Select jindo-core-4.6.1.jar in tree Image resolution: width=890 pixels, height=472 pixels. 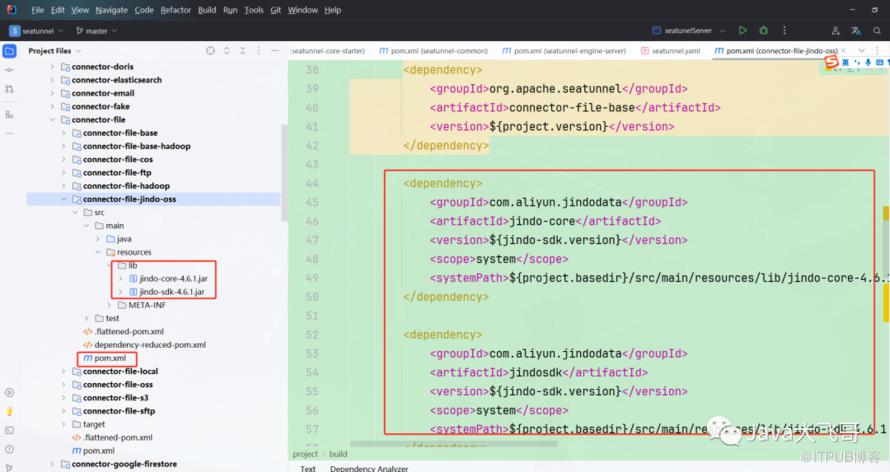(x=172, y=278)
